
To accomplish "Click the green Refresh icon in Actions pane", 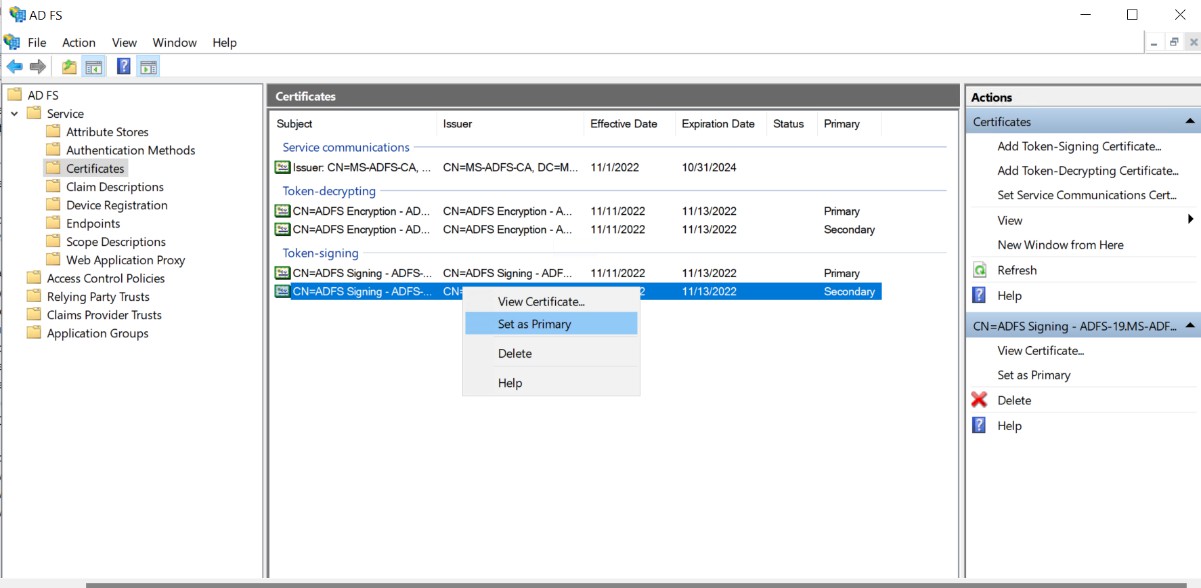I will (980, 270).
